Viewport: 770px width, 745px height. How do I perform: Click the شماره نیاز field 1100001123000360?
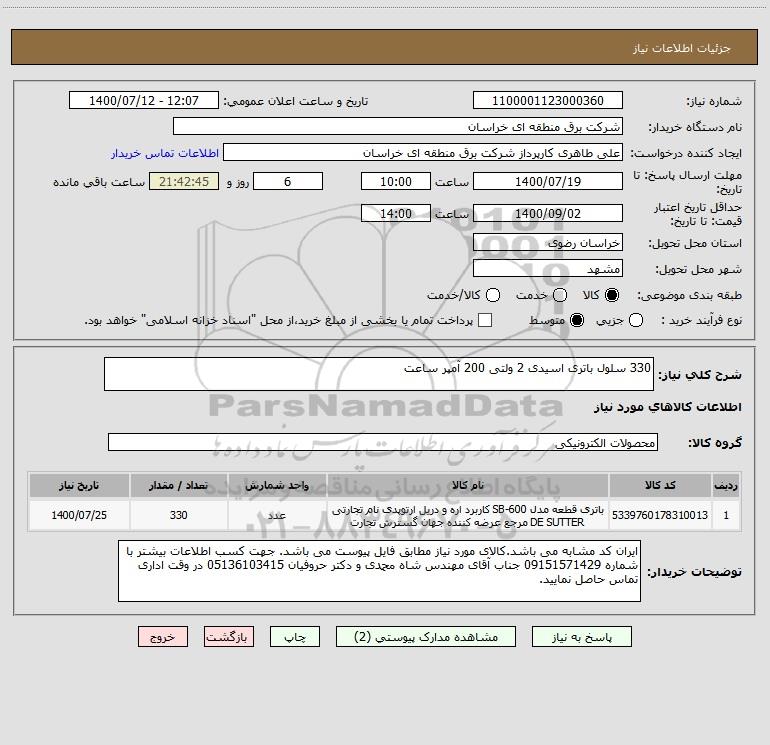[x=548, y=101]
